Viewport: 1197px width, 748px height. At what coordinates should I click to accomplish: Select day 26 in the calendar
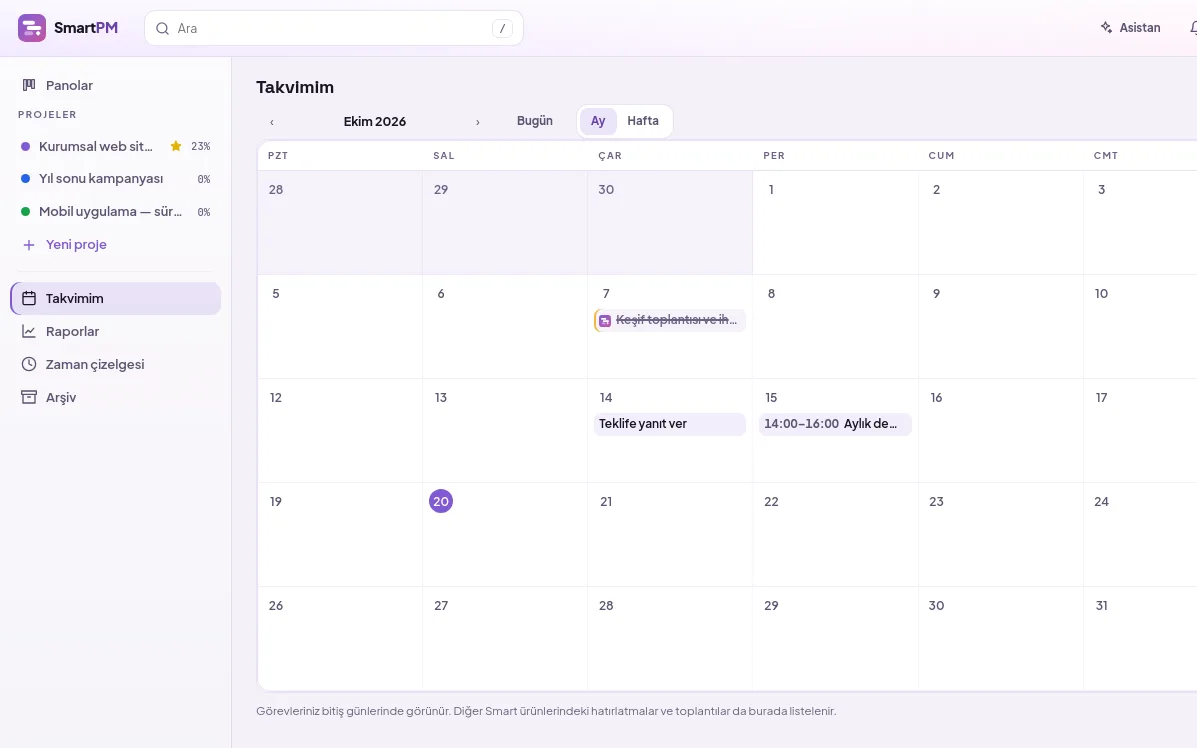click(276, 605)
